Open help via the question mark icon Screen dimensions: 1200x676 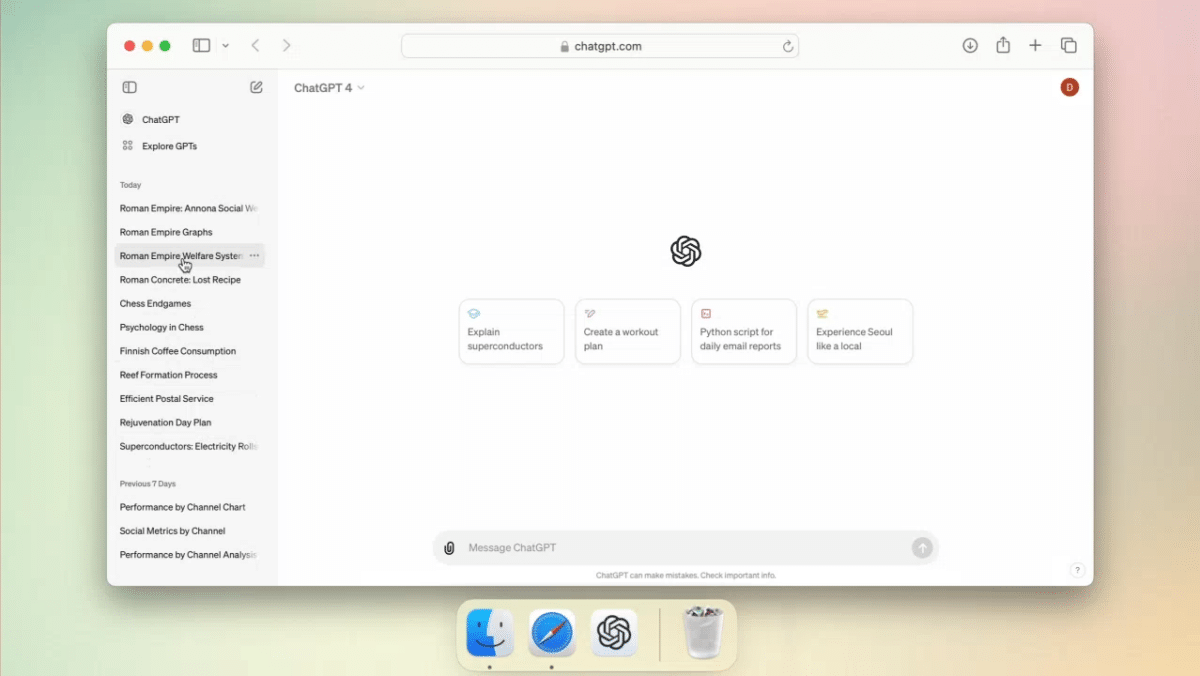[1077, 569]
